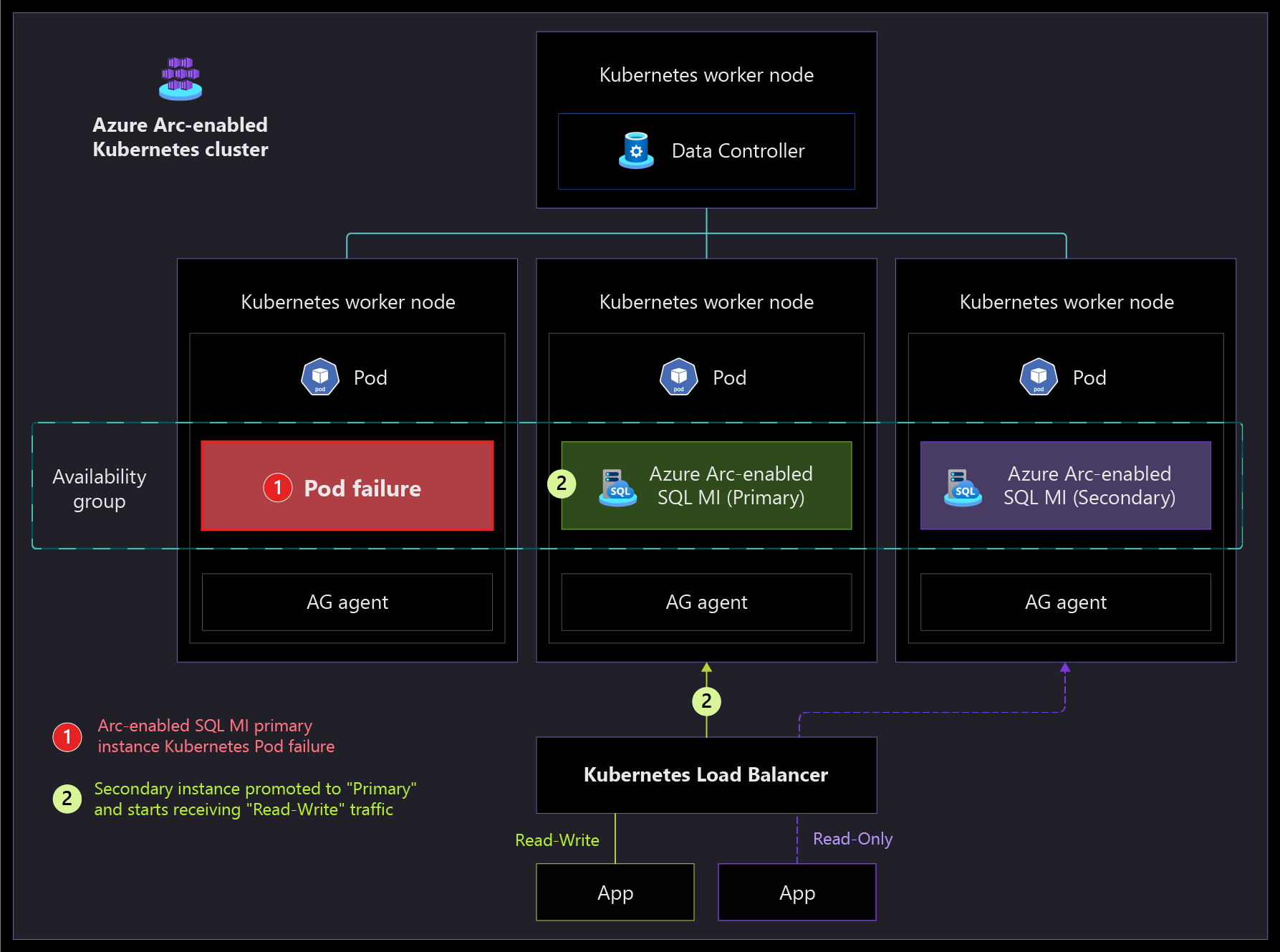1280x952 pixels.
Task: Click the Pod label in middle node
Action: [x=730, y=378]
